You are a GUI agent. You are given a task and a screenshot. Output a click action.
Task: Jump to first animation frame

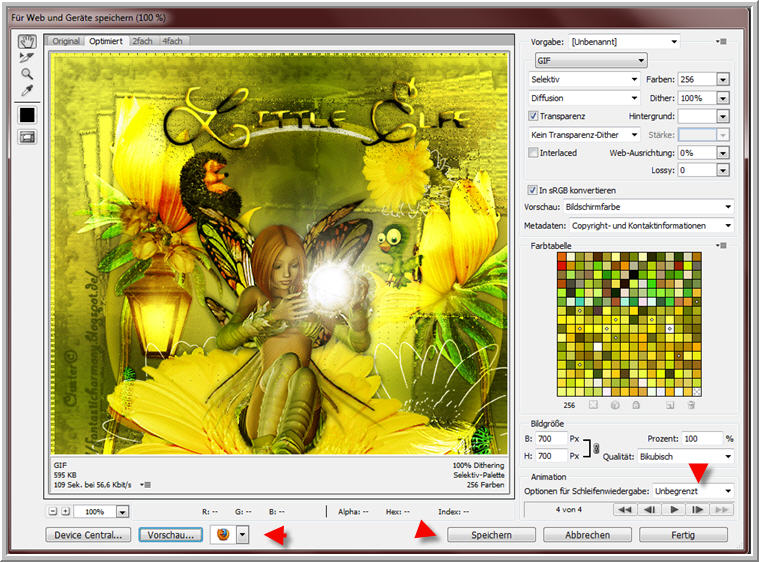625,509
